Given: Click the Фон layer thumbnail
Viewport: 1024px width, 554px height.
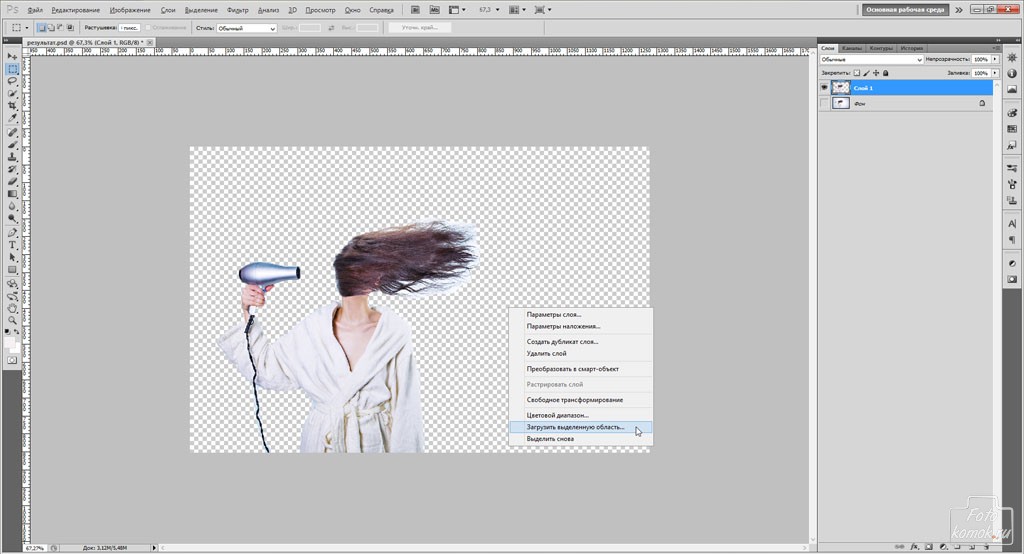Looking at the screenshot, I should tap(841, 103).
